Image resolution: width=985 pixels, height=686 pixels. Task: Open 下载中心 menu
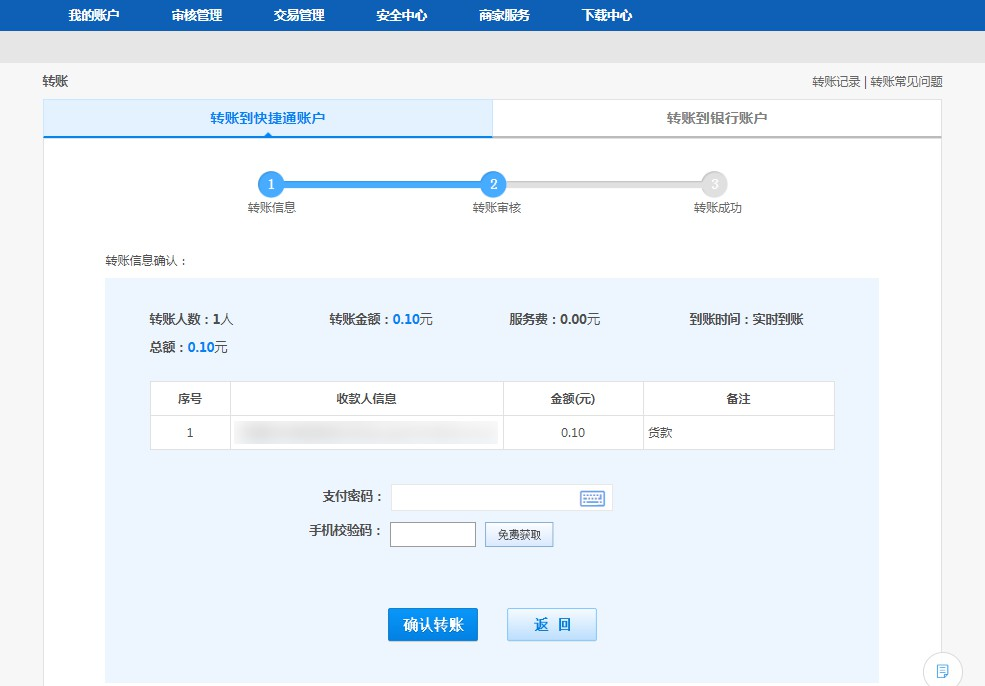point(607,15)
